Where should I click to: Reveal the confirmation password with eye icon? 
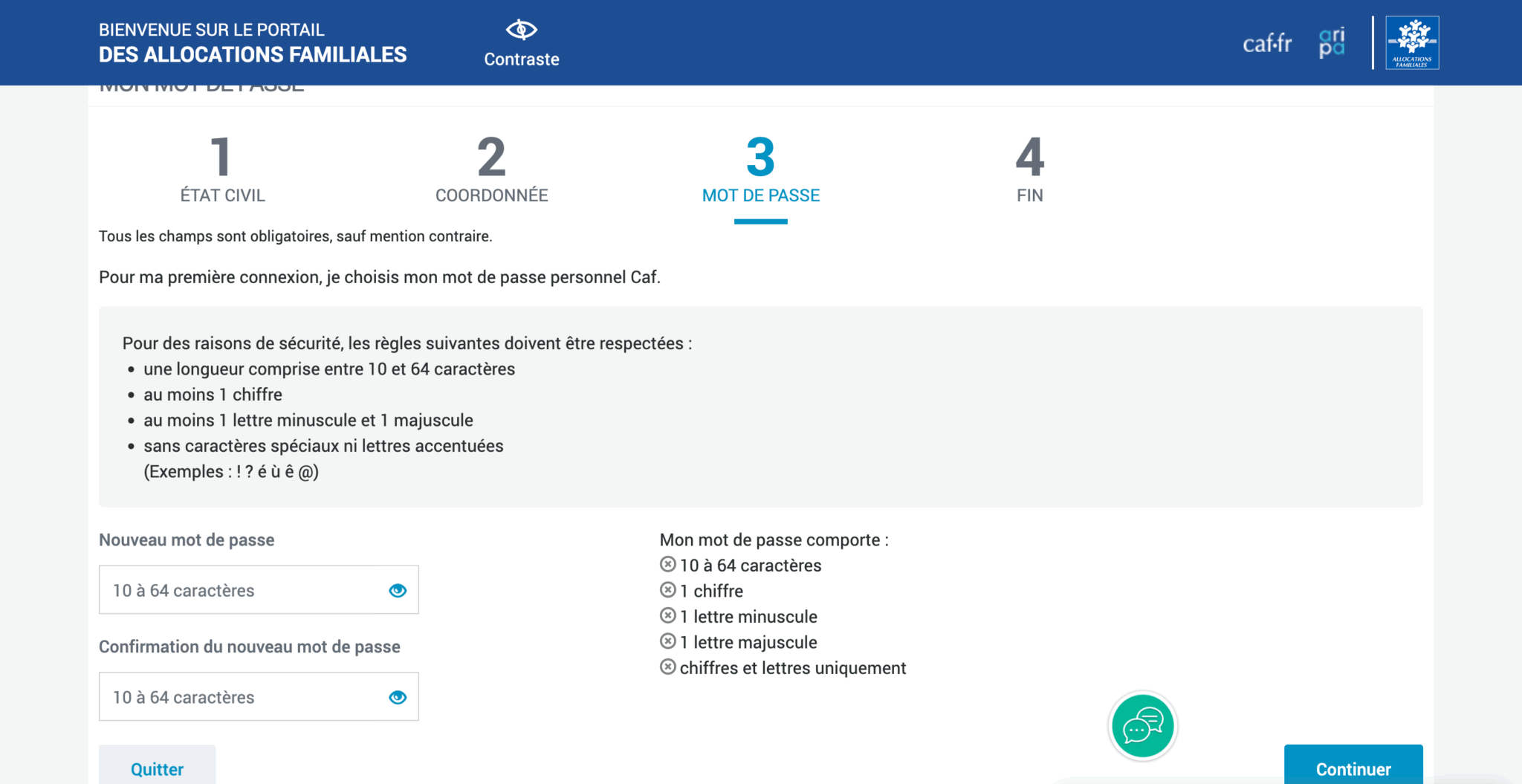[398, 697]
